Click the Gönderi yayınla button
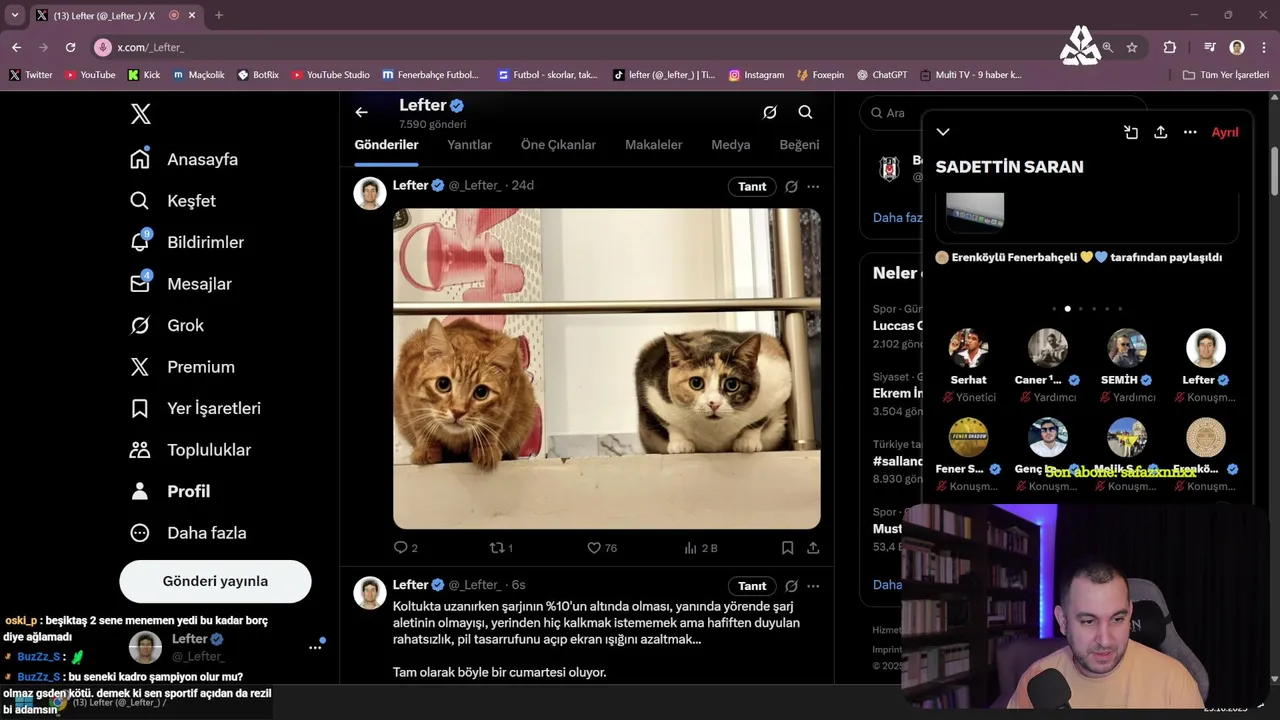This screenshot has height=720, width=1280. pyautogui.click(x=215, y=581)
